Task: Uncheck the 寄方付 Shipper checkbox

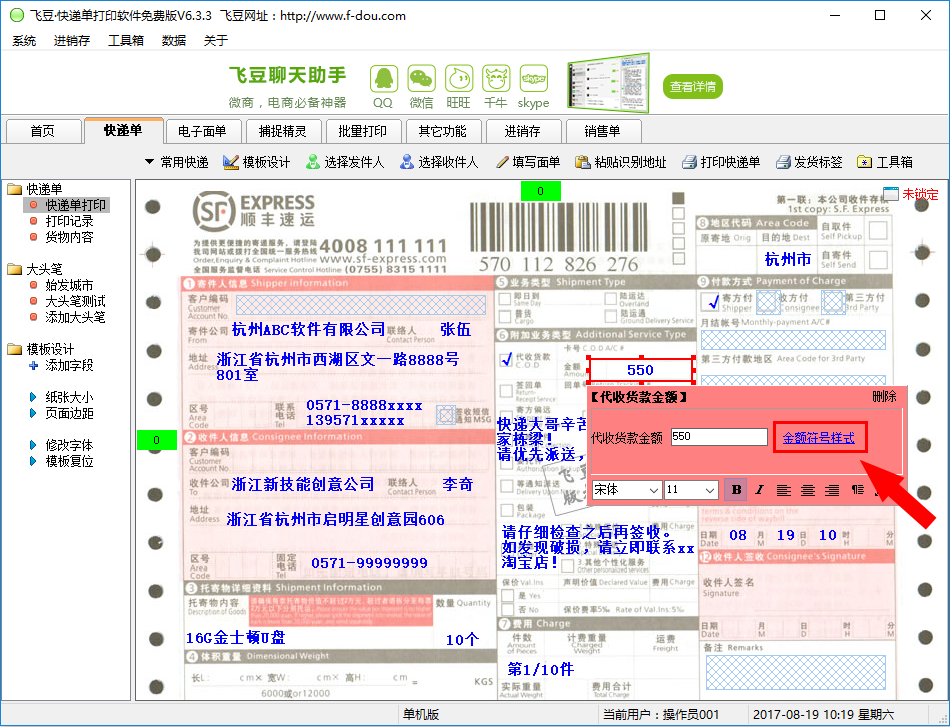Action: (710, 301)
